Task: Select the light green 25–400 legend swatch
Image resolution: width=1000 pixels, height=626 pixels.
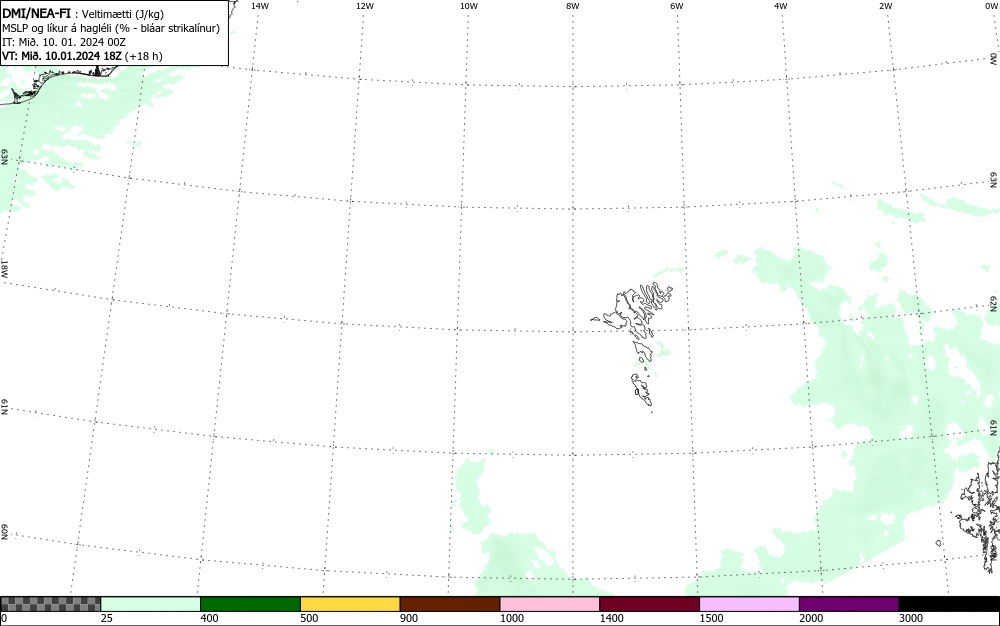Action: pos(151,604)
